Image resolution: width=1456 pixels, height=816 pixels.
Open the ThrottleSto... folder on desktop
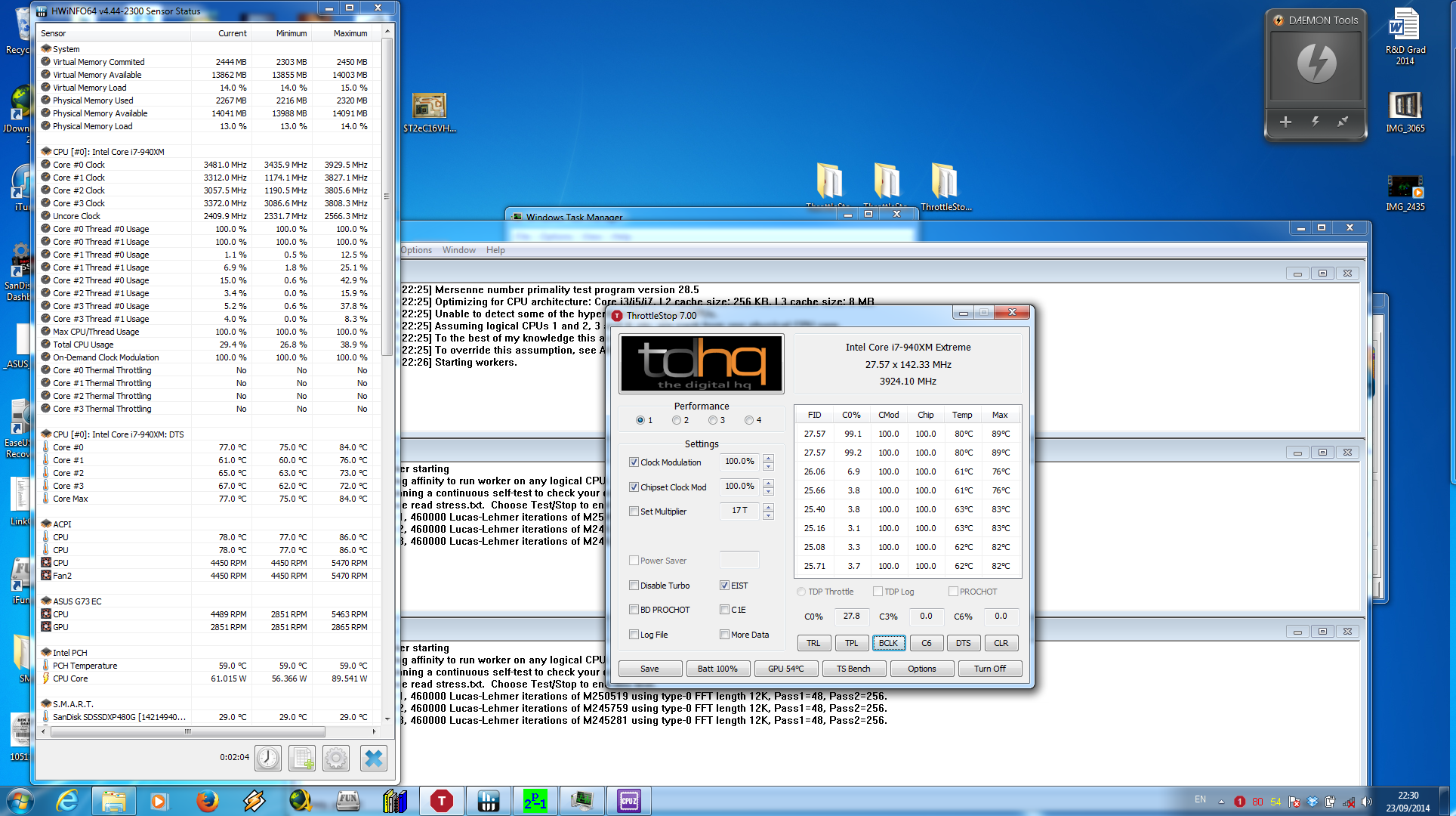click(945, 187)
